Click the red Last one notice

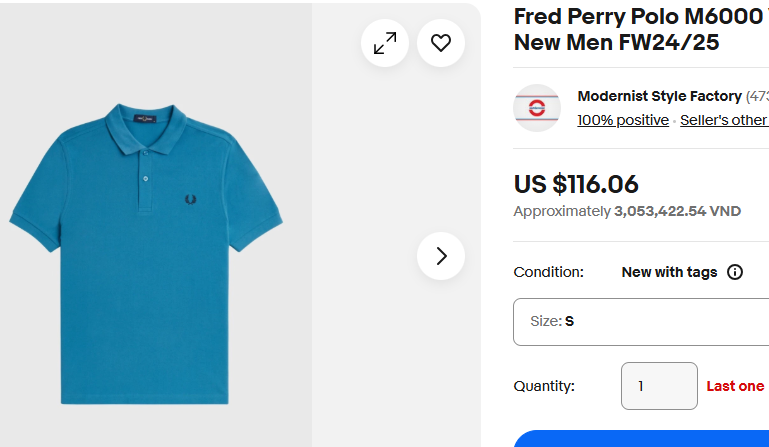click(735, 386)
